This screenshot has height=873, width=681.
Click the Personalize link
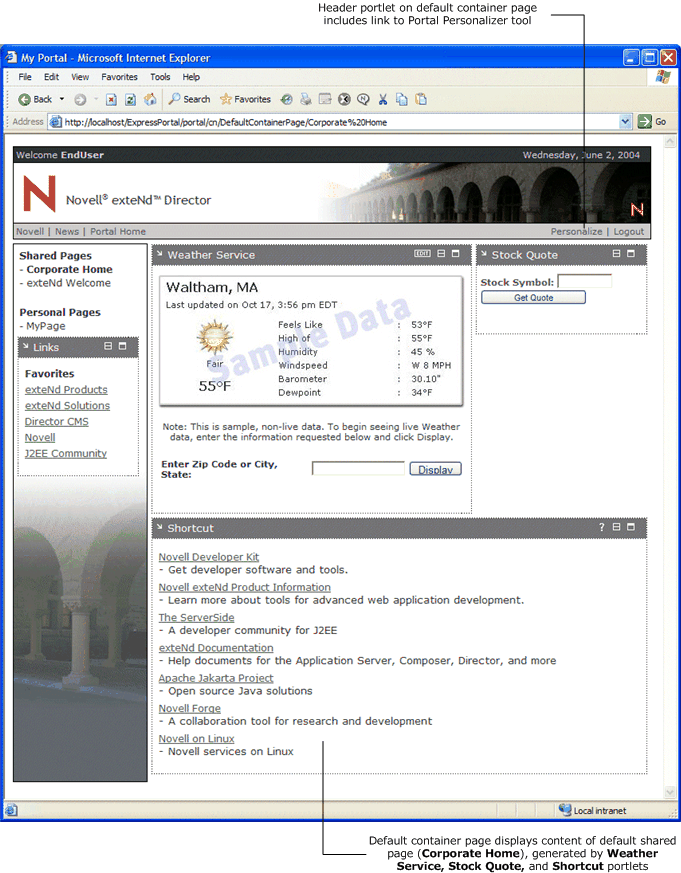click(576, 232)
